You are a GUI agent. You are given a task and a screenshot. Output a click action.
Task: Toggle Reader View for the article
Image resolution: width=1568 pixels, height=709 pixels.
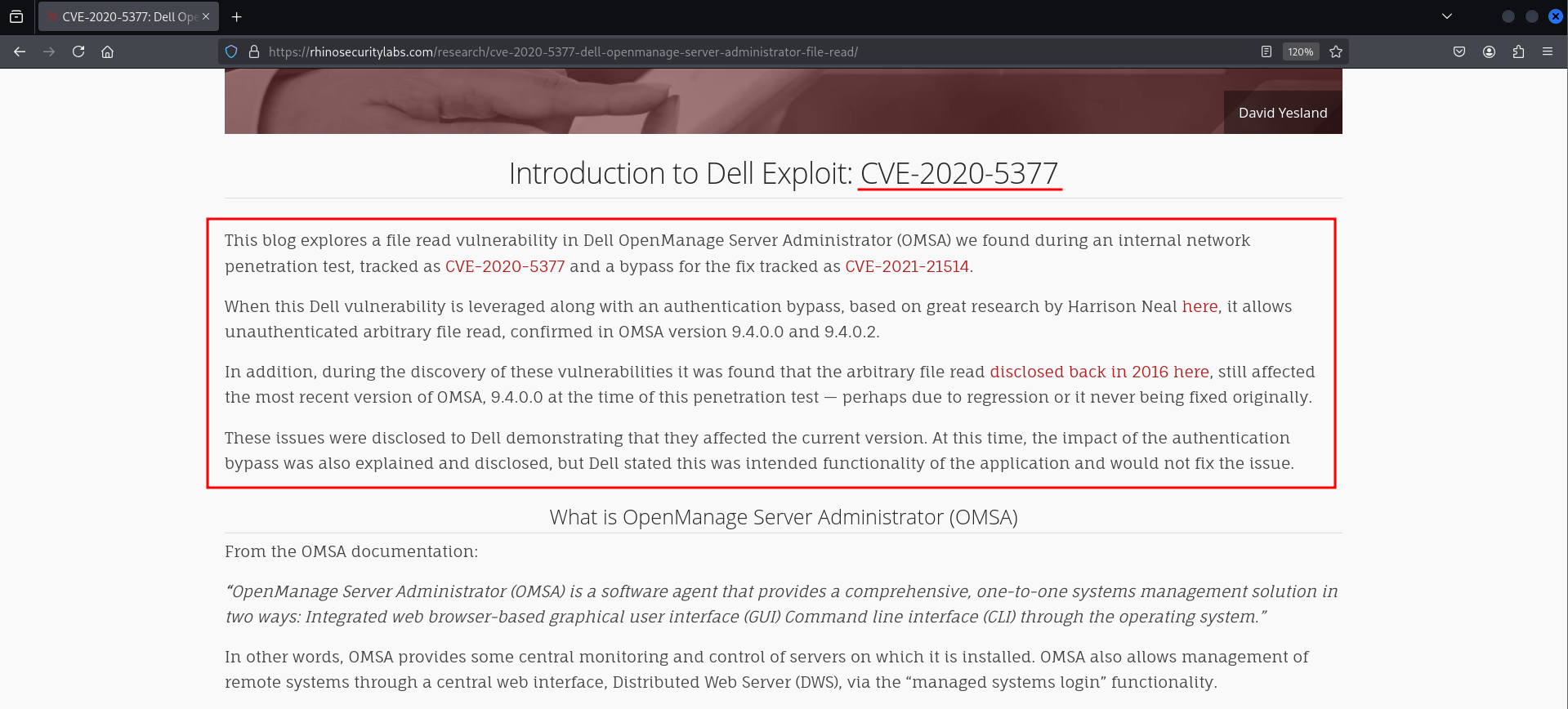1266,51
